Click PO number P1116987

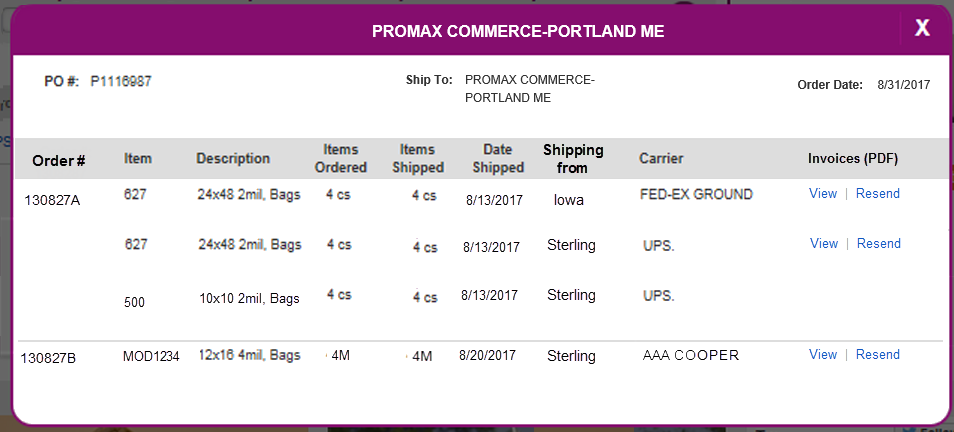(x=121, y=81)
